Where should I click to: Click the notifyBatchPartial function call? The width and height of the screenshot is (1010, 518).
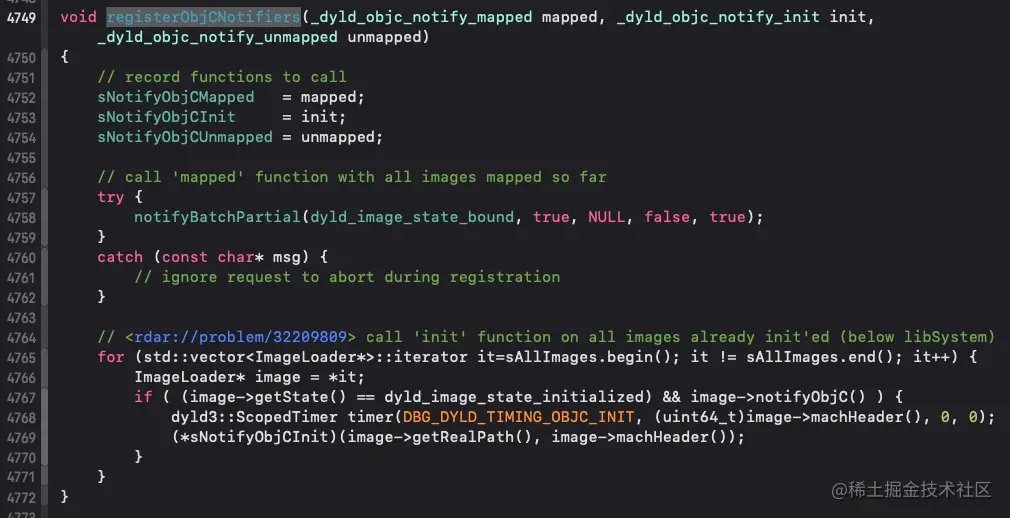[218, 217]
